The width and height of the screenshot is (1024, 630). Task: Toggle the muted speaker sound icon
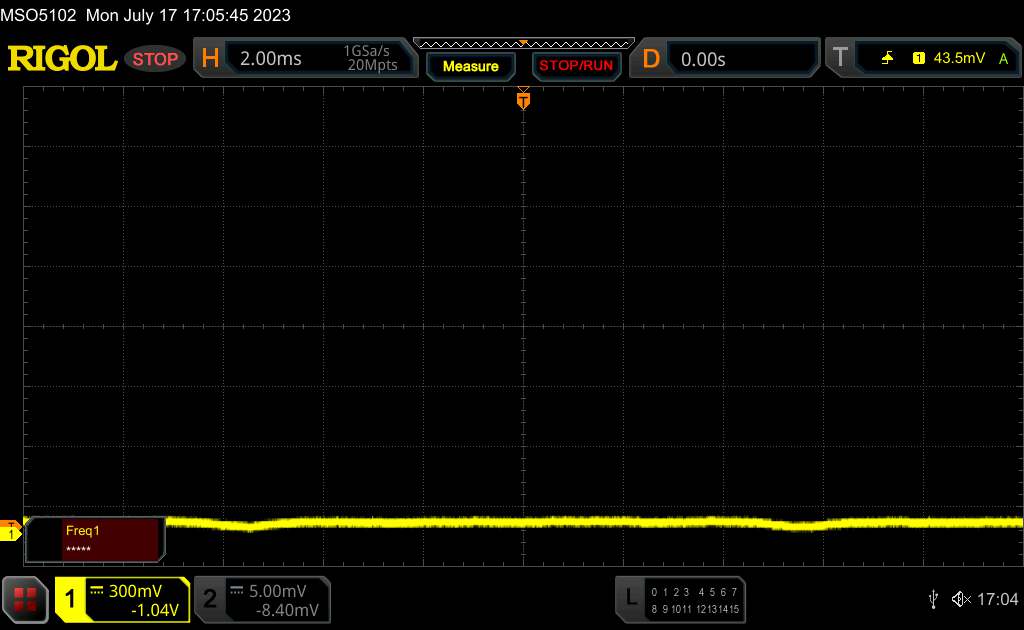961,599
